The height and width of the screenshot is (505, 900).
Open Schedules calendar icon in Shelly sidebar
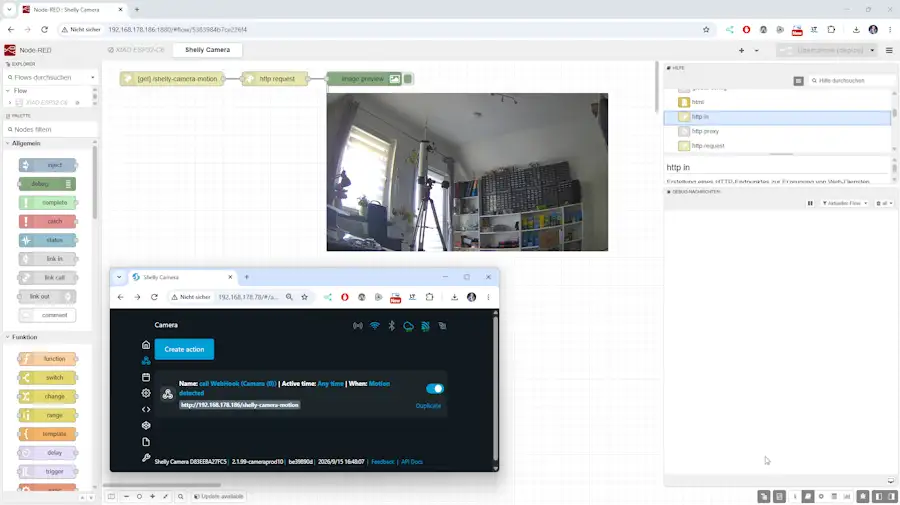[146, 377]
